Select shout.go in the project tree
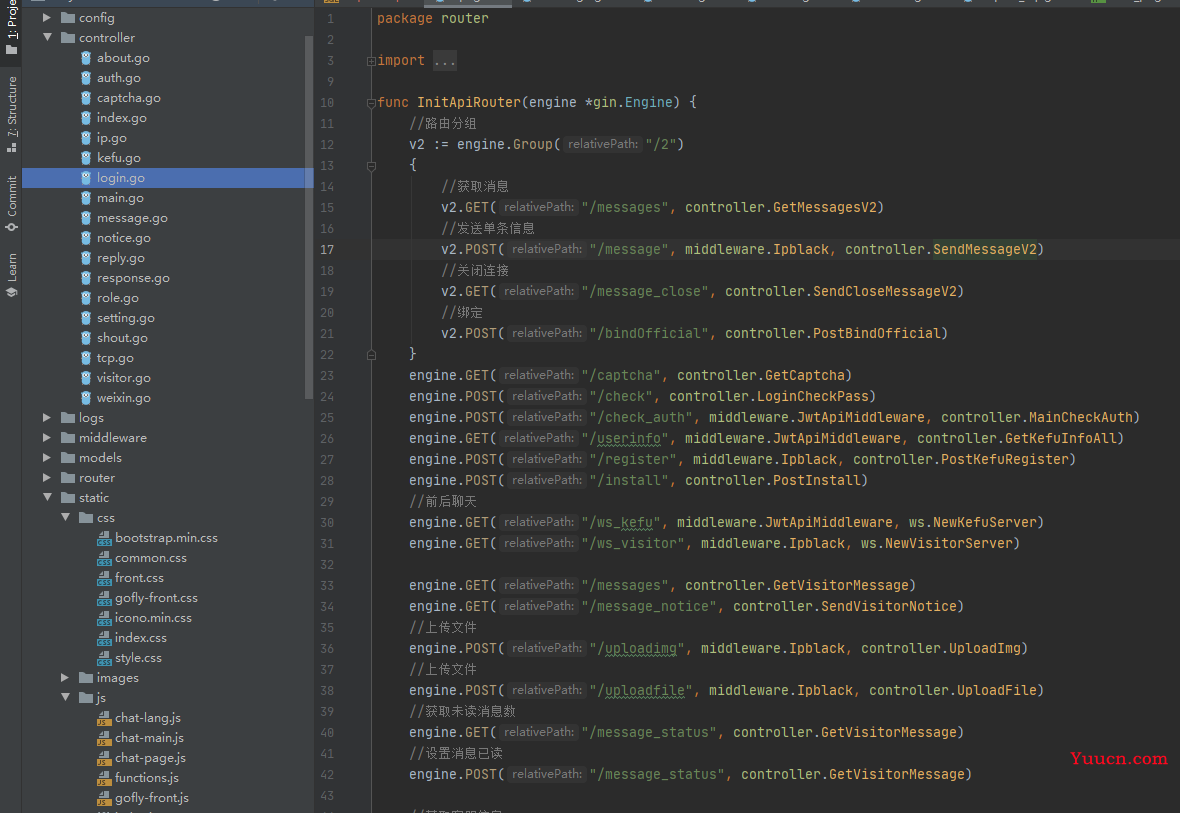Screen dimensions: 1180x813 pyautogui.click(x=122, y=338)
